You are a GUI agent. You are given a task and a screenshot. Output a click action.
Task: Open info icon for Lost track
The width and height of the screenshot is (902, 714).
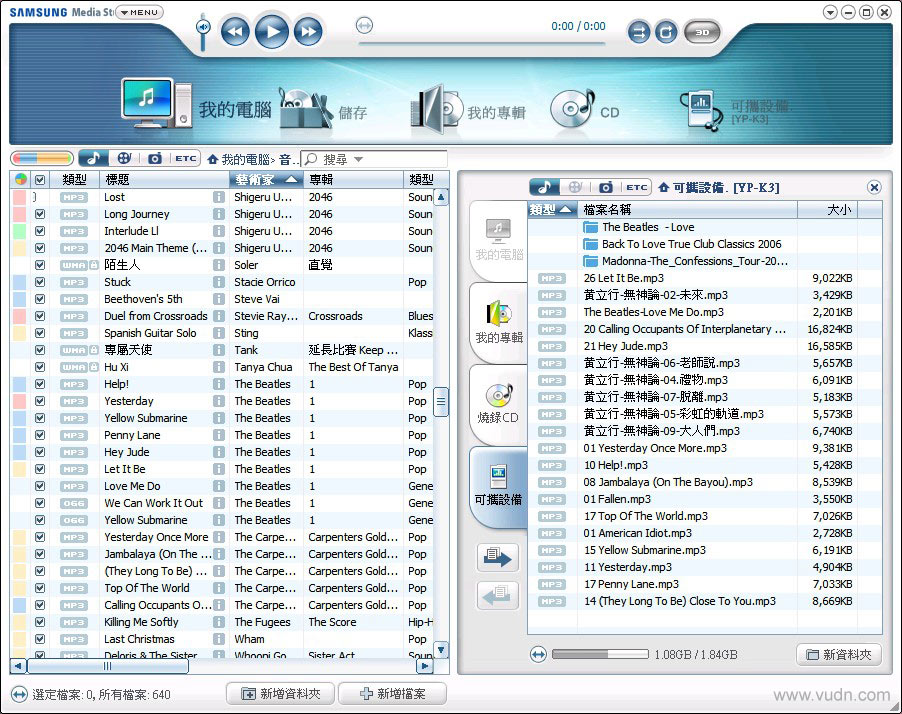219,197
